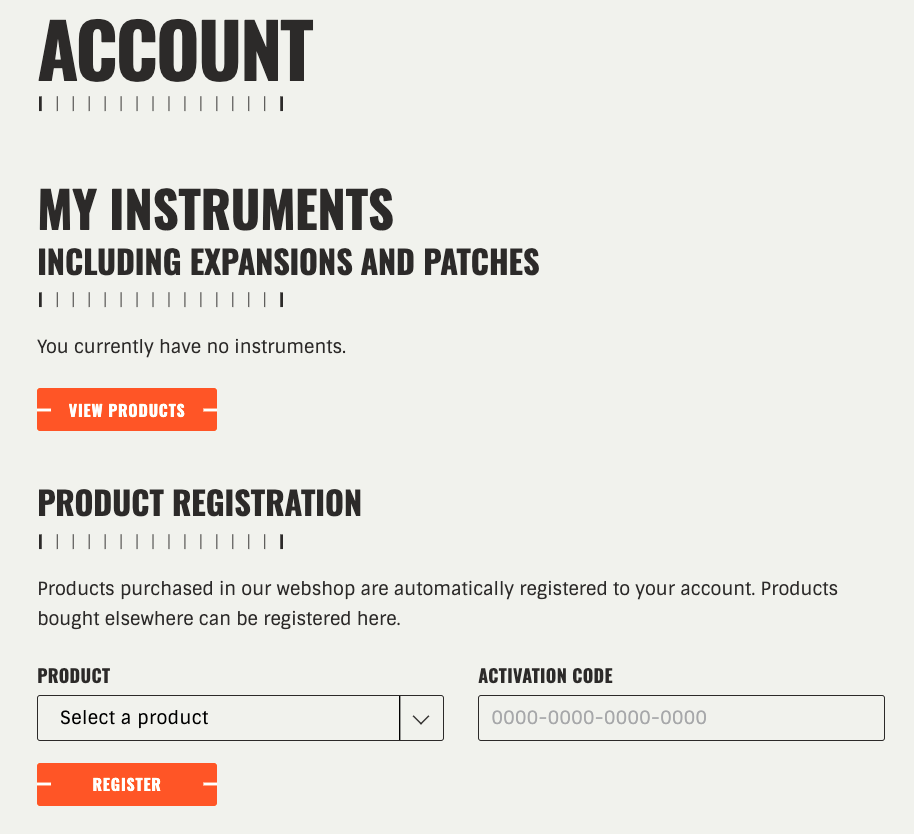
Task: Click the View Products button
Action: (127, 410)
